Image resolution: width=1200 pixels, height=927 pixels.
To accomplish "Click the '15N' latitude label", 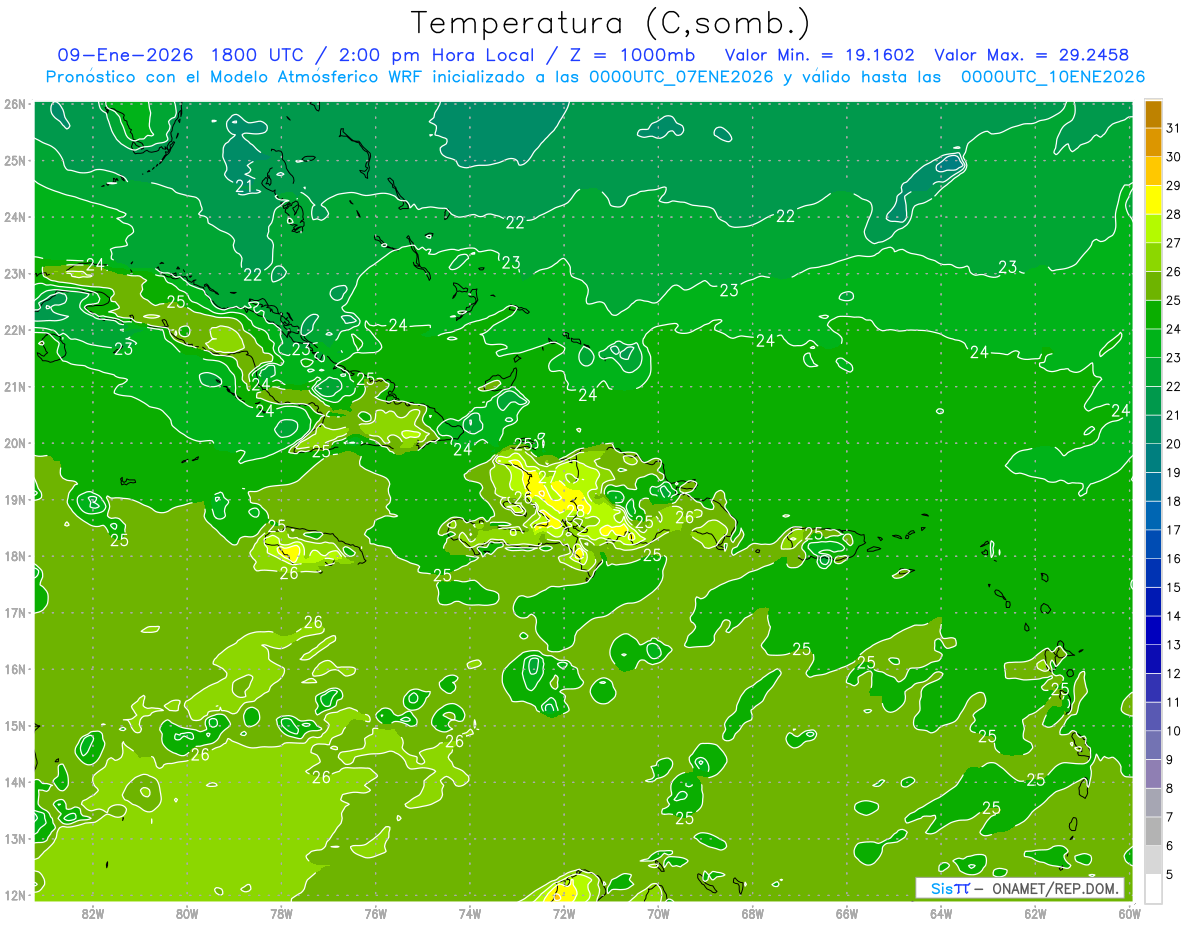I will (15, 725).
